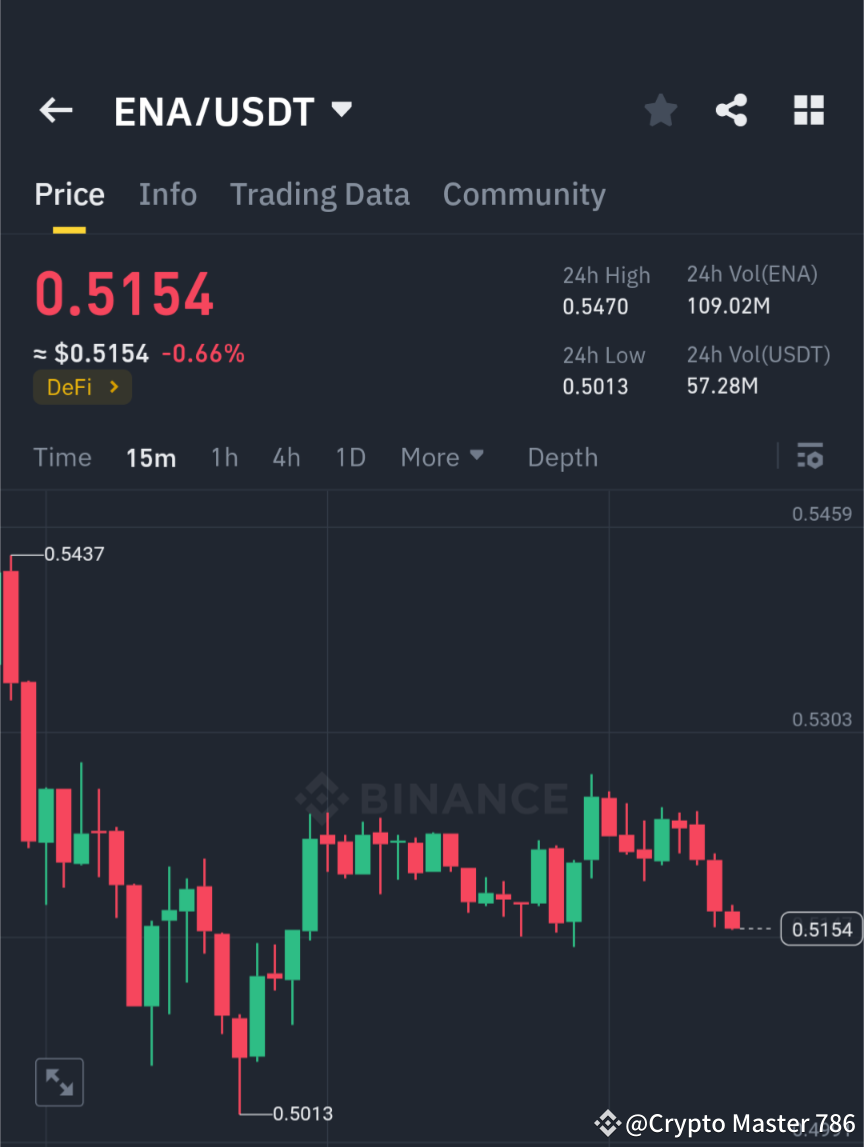Expand chart to fullscreen mode
The image size is (864, 1147).
pyautogui.click(x=59, y=1081)
